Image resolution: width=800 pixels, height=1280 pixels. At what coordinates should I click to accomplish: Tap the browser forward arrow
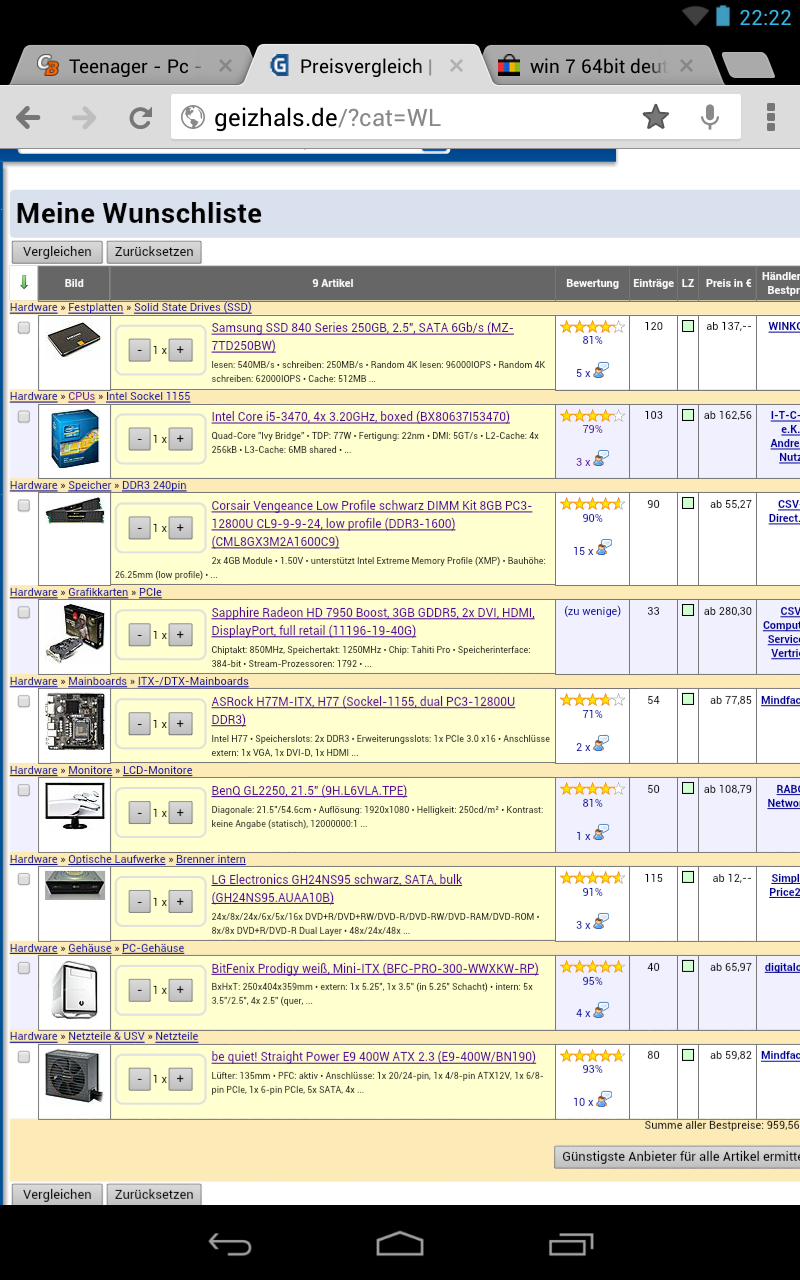point(84,118)
